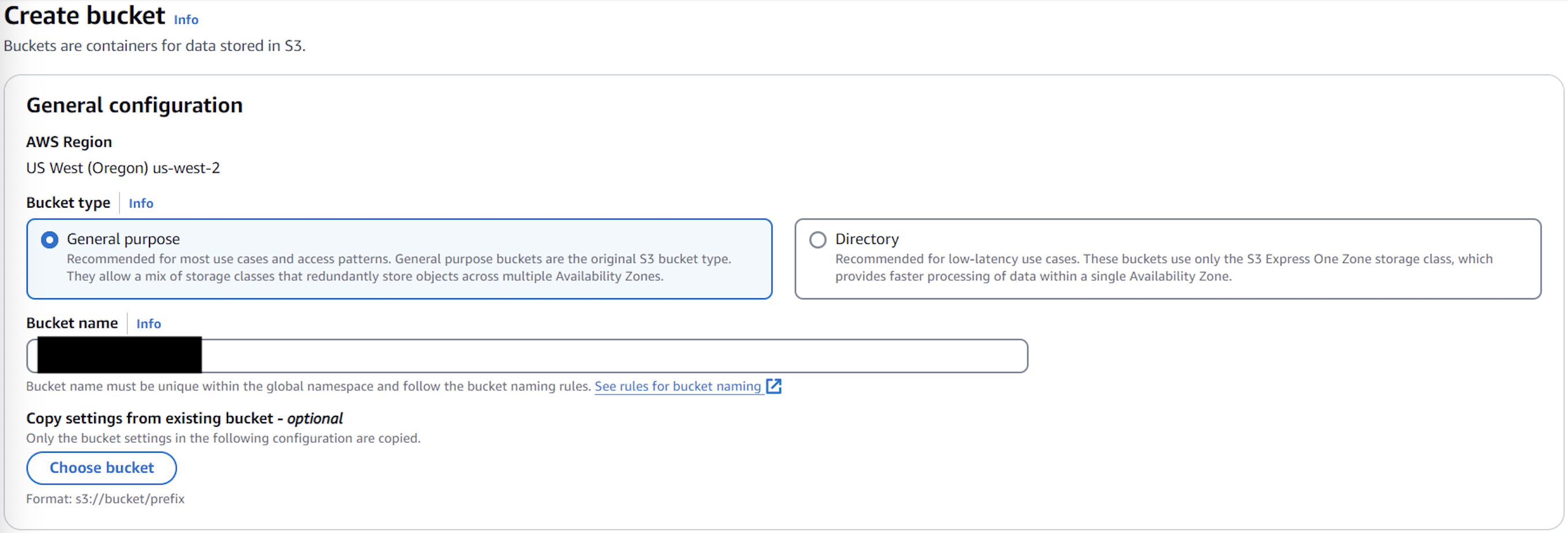Click the AWS Region label
Viewport: 1568px width, 533px height.
click(69, 142)
